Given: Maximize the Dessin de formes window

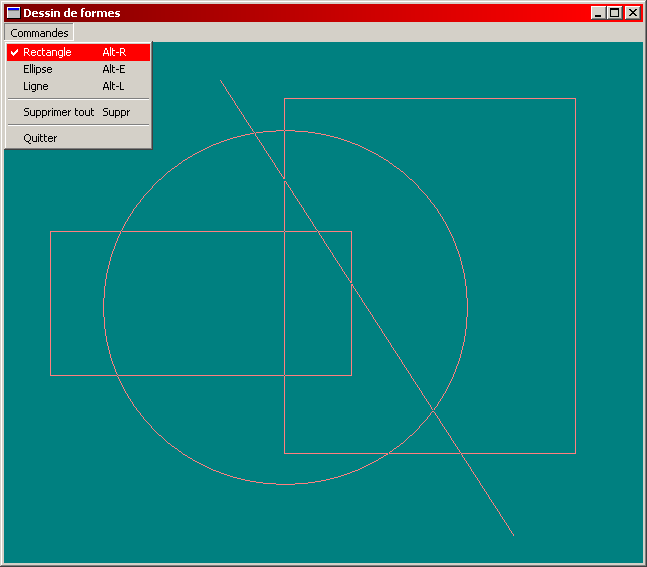Looking at the screenshot, I should pos(614,13).
